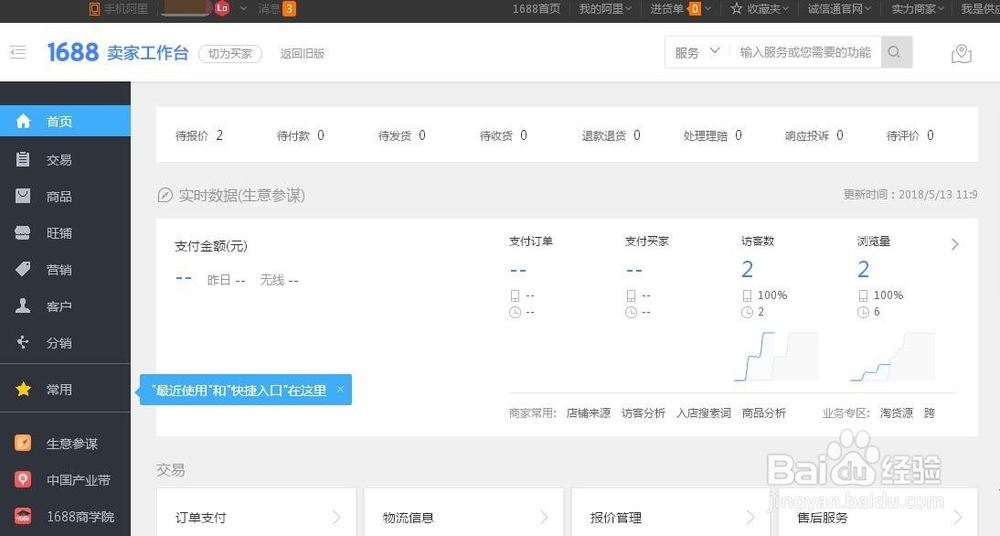
Task: Click the home icon beside 首页
Action: [23, 121]
